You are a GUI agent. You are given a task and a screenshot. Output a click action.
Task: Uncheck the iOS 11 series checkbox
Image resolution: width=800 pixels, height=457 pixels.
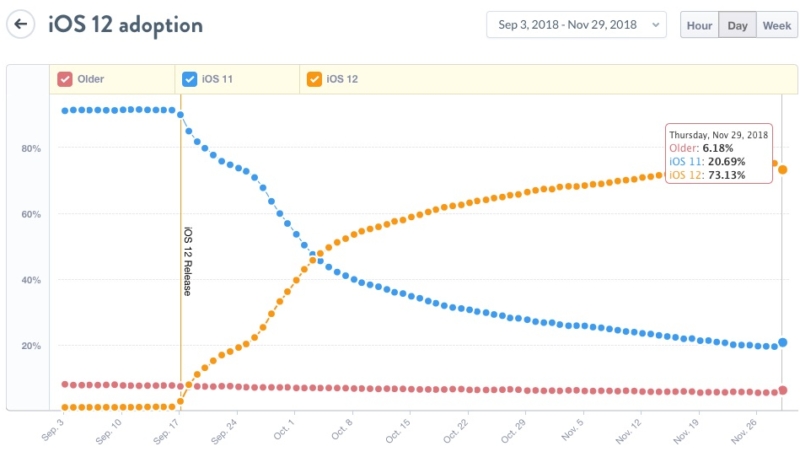[x=189, y=79]
